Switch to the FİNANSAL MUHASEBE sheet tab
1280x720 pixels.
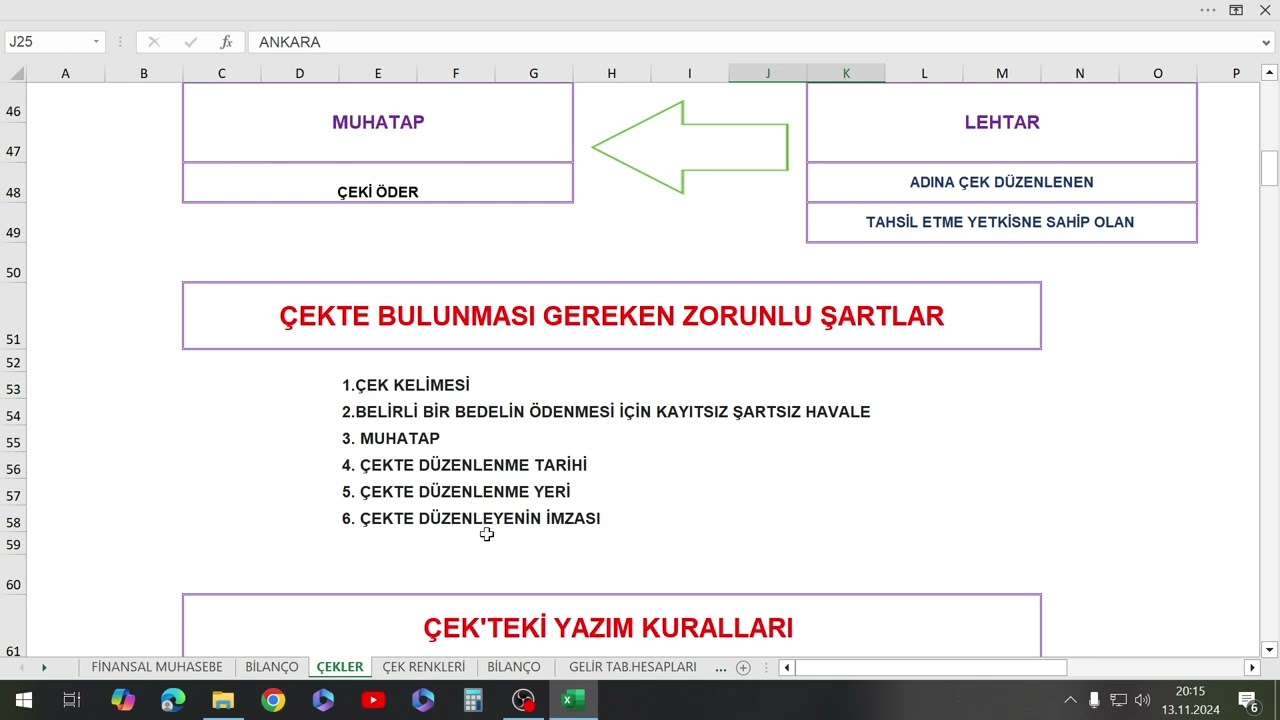157,667
